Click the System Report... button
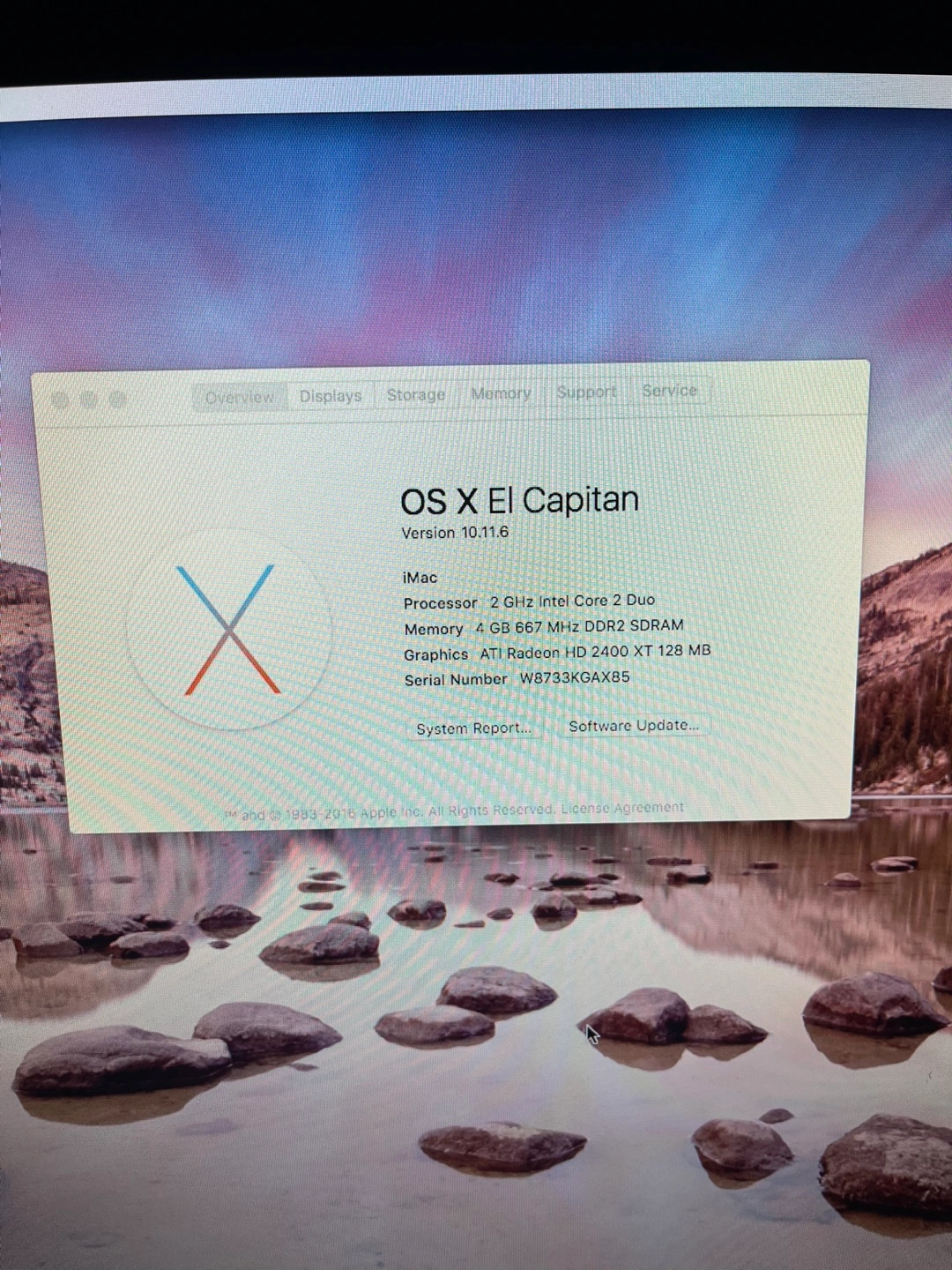Image resolution: width=952 pixels, height=1270 pixels. coord(473,728)
